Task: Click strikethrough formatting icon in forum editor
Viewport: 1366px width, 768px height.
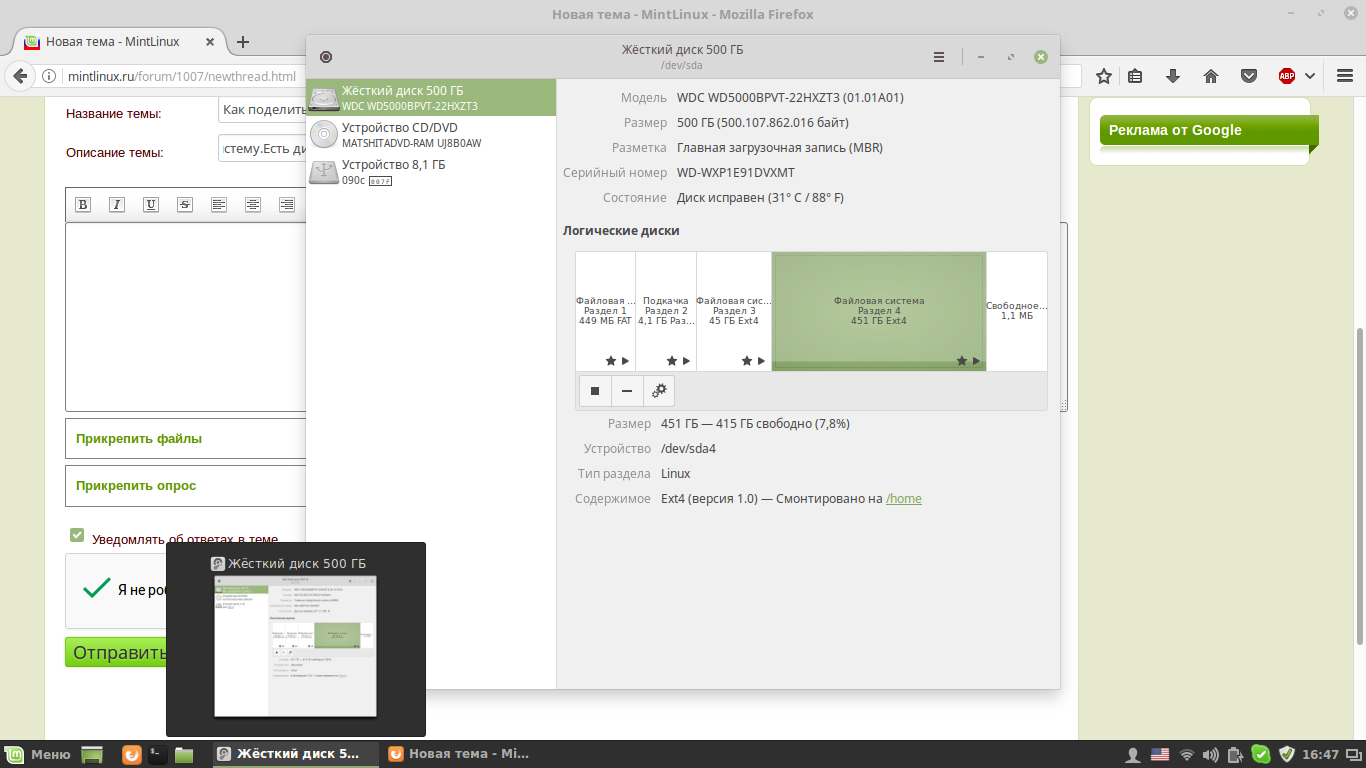Action: [185, 204]
